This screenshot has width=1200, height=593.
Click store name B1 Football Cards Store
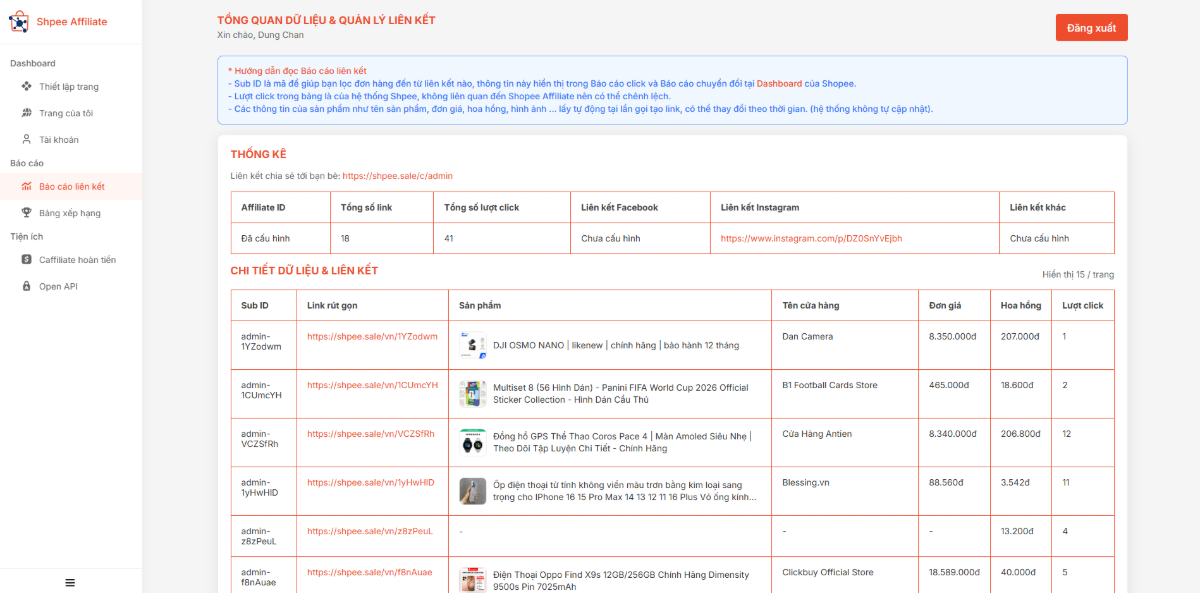pos(829,385)
